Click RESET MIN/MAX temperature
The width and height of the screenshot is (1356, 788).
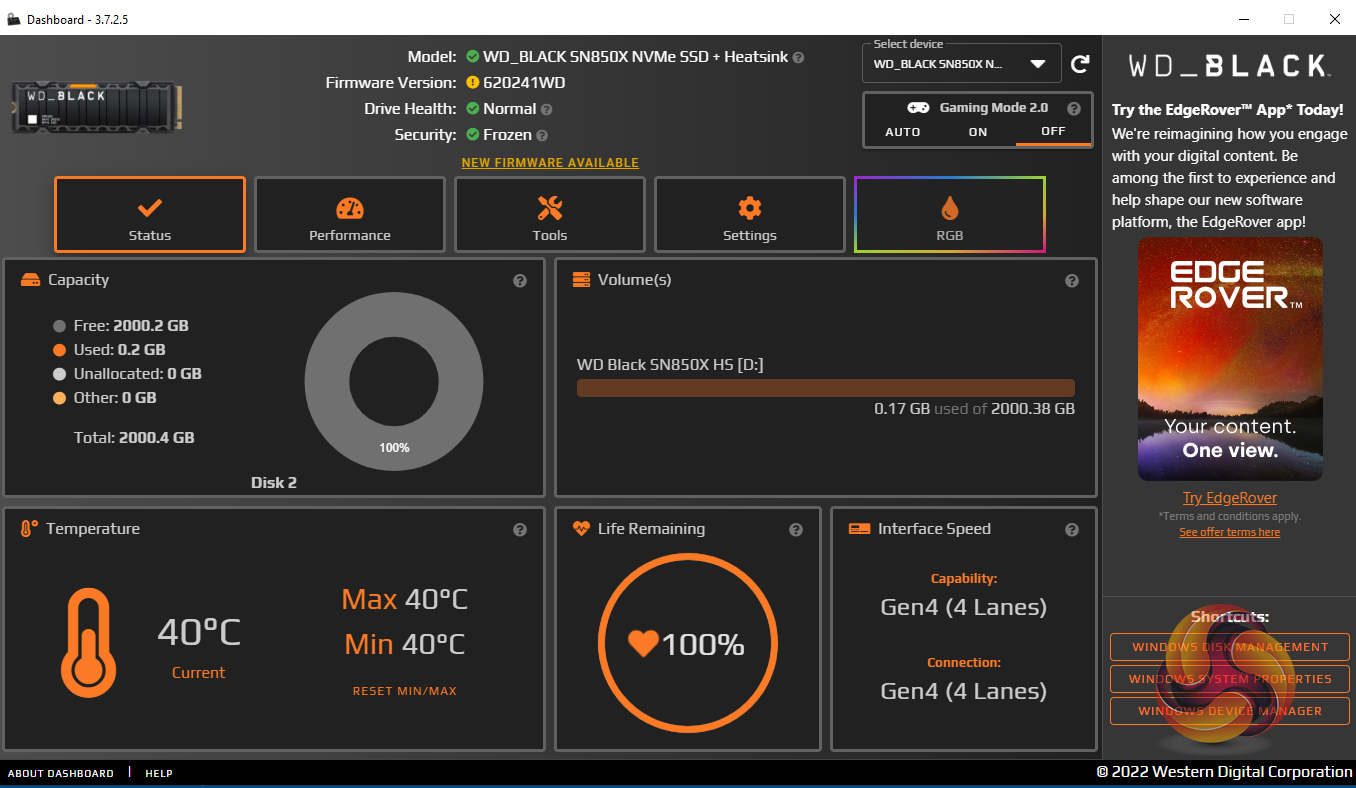pos(405,691)
